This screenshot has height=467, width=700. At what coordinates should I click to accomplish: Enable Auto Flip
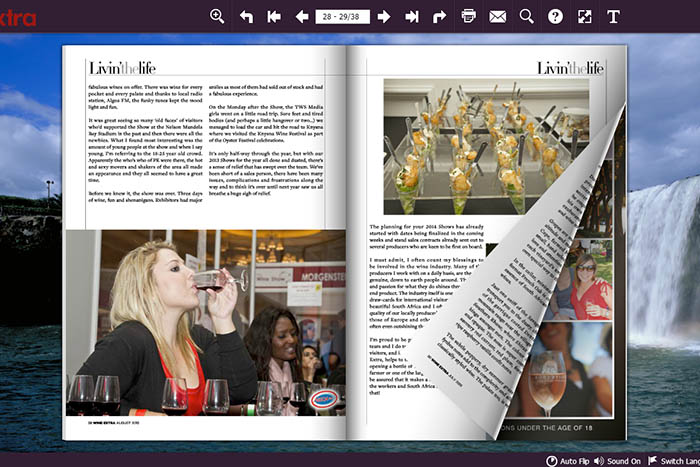[567, 461]
